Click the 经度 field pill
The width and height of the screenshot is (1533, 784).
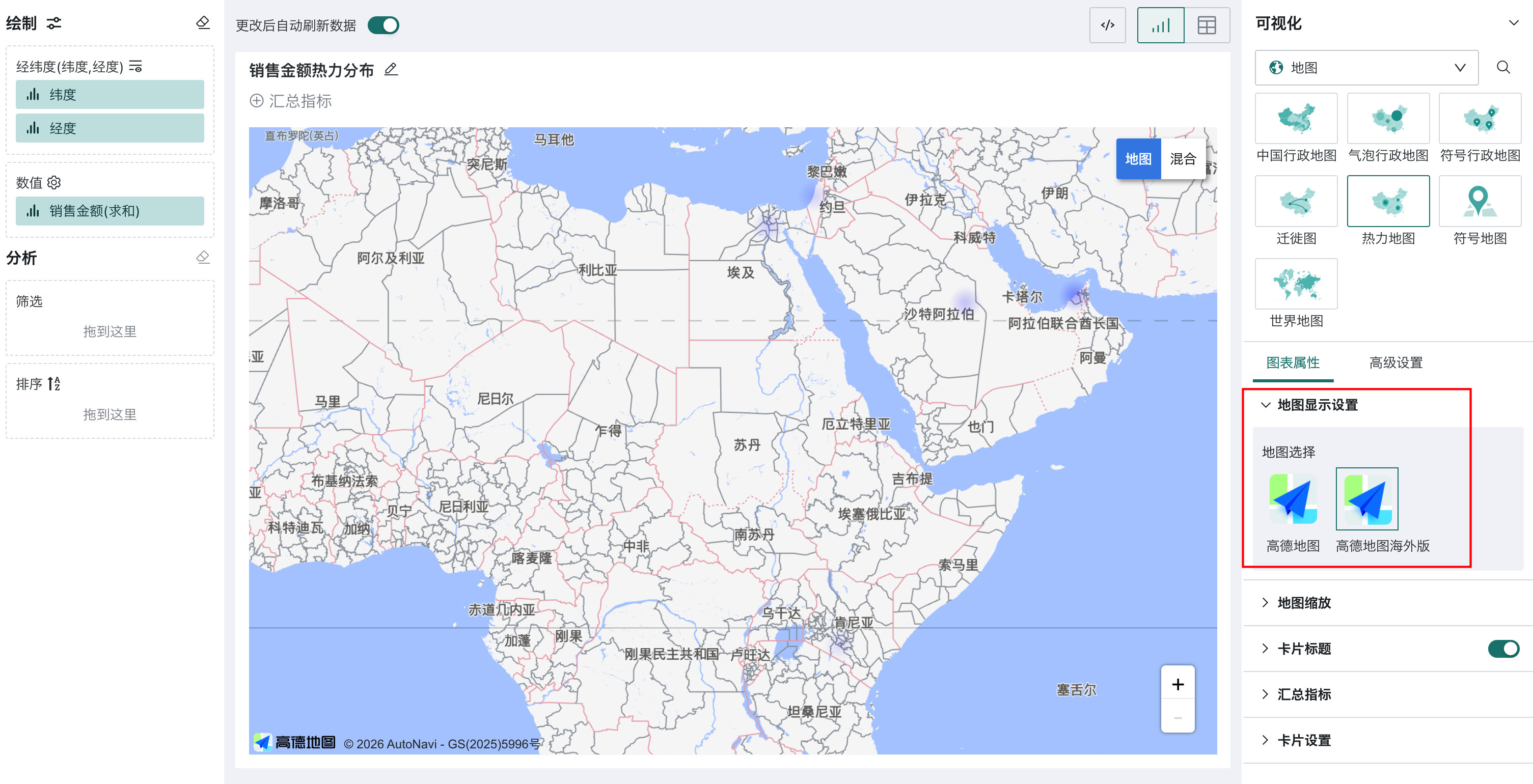109,128
